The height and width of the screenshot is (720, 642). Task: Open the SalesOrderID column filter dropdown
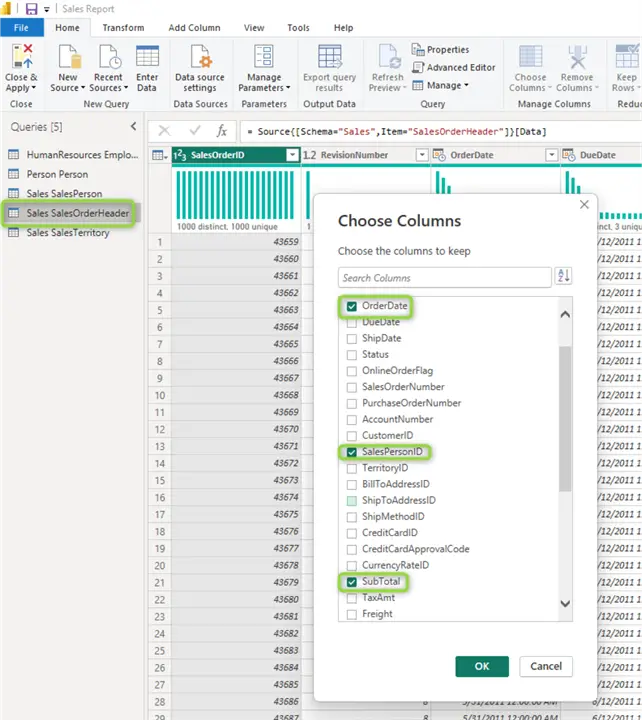click(293, 155)
